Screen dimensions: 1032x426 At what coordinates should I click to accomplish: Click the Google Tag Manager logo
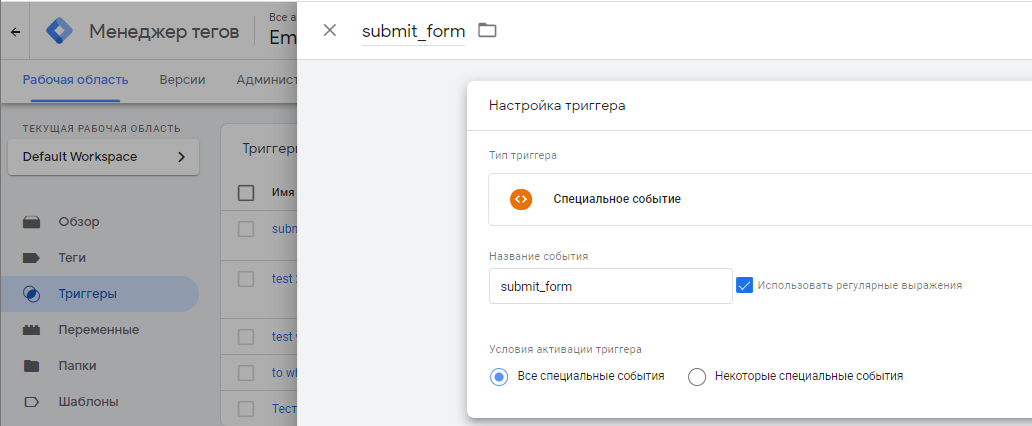pos(59,32)
